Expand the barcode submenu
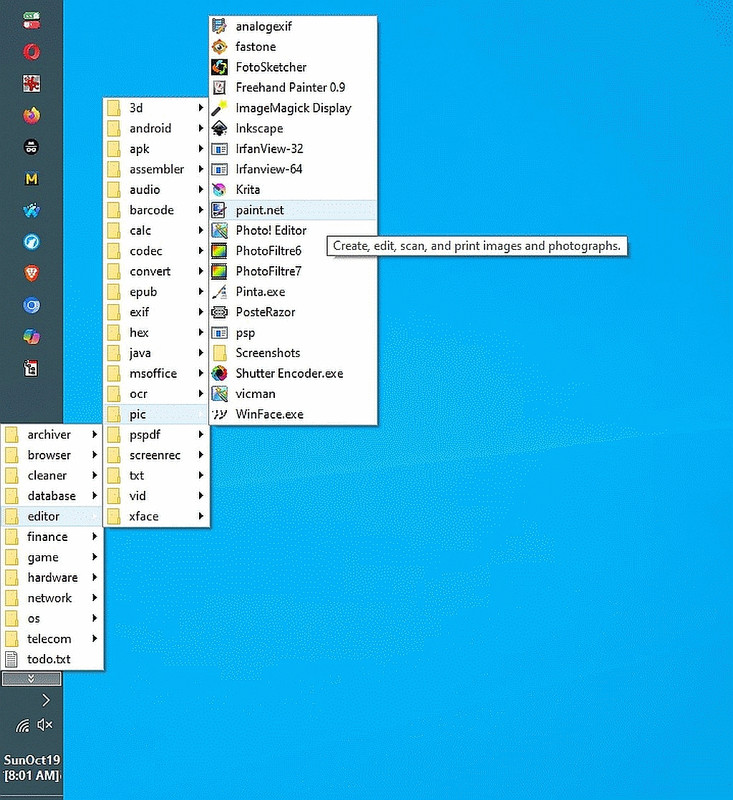733x800 pixels. click(156, 210)
